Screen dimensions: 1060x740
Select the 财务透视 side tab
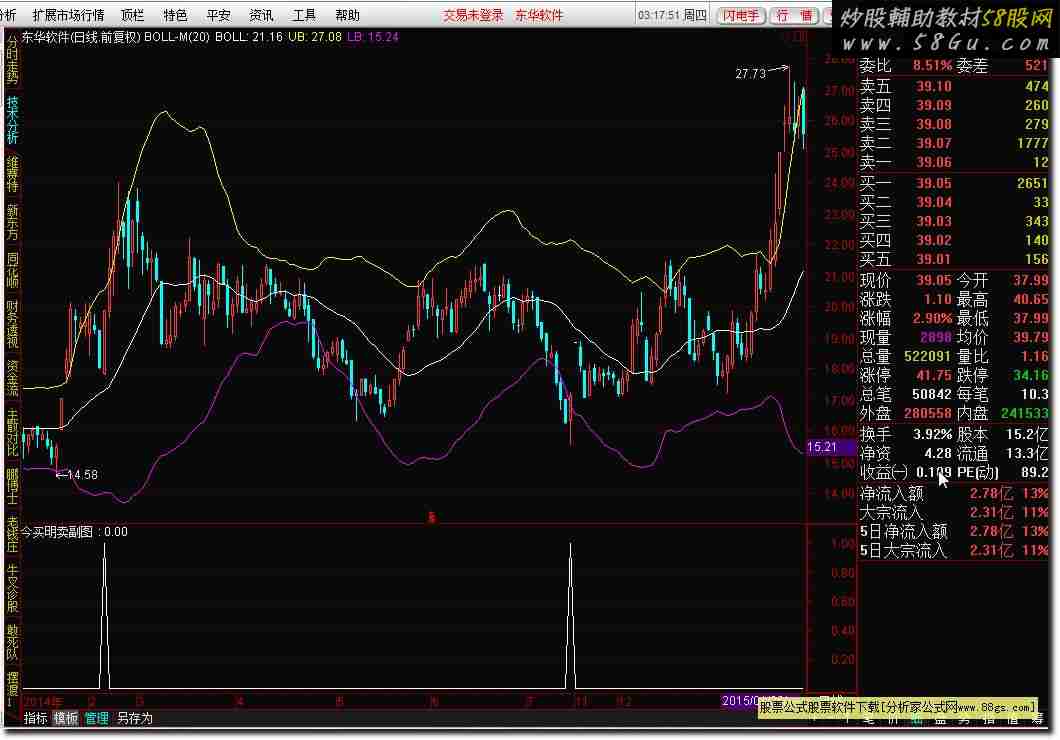[x=12, y=324]
